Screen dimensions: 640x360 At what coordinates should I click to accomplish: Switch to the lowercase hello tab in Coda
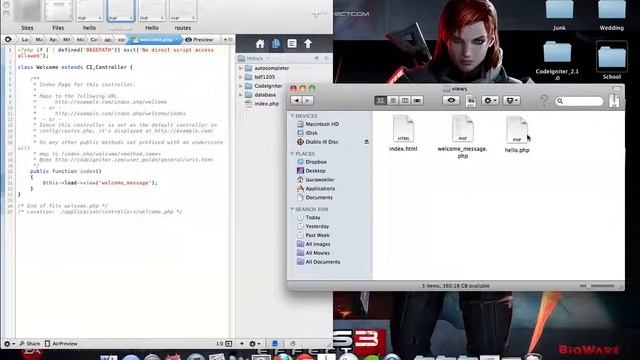pyautogui.click(x=89, y=16)
